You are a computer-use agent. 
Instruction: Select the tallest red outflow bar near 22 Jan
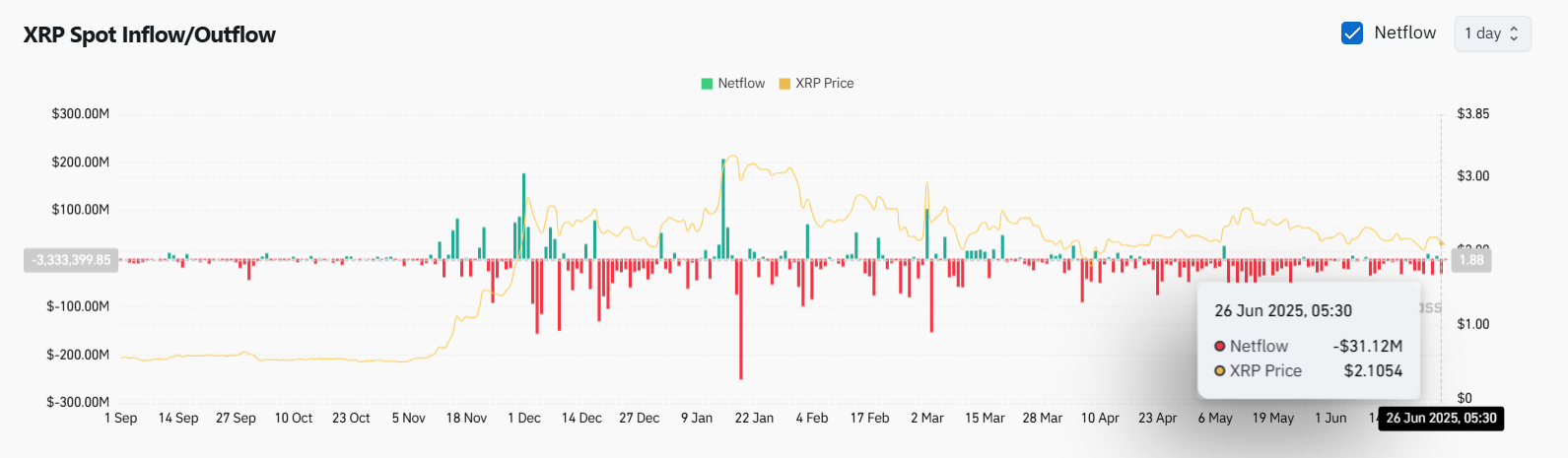[741, 325]
